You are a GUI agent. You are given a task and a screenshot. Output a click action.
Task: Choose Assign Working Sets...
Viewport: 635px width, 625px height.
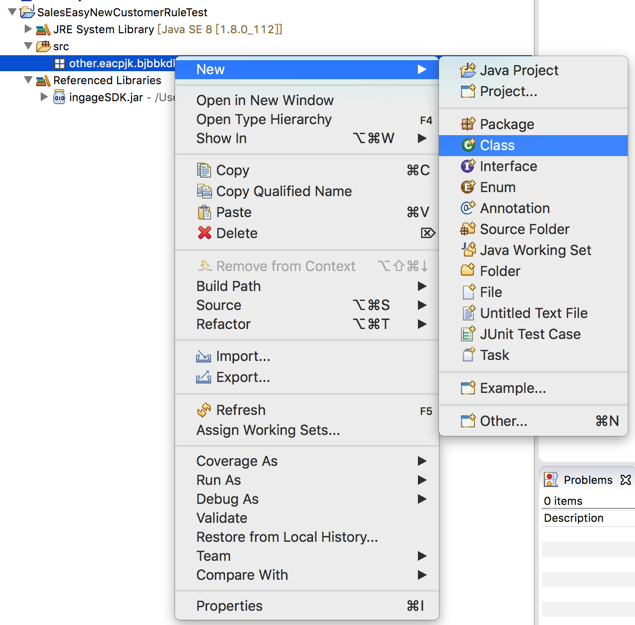pos(307,430)
